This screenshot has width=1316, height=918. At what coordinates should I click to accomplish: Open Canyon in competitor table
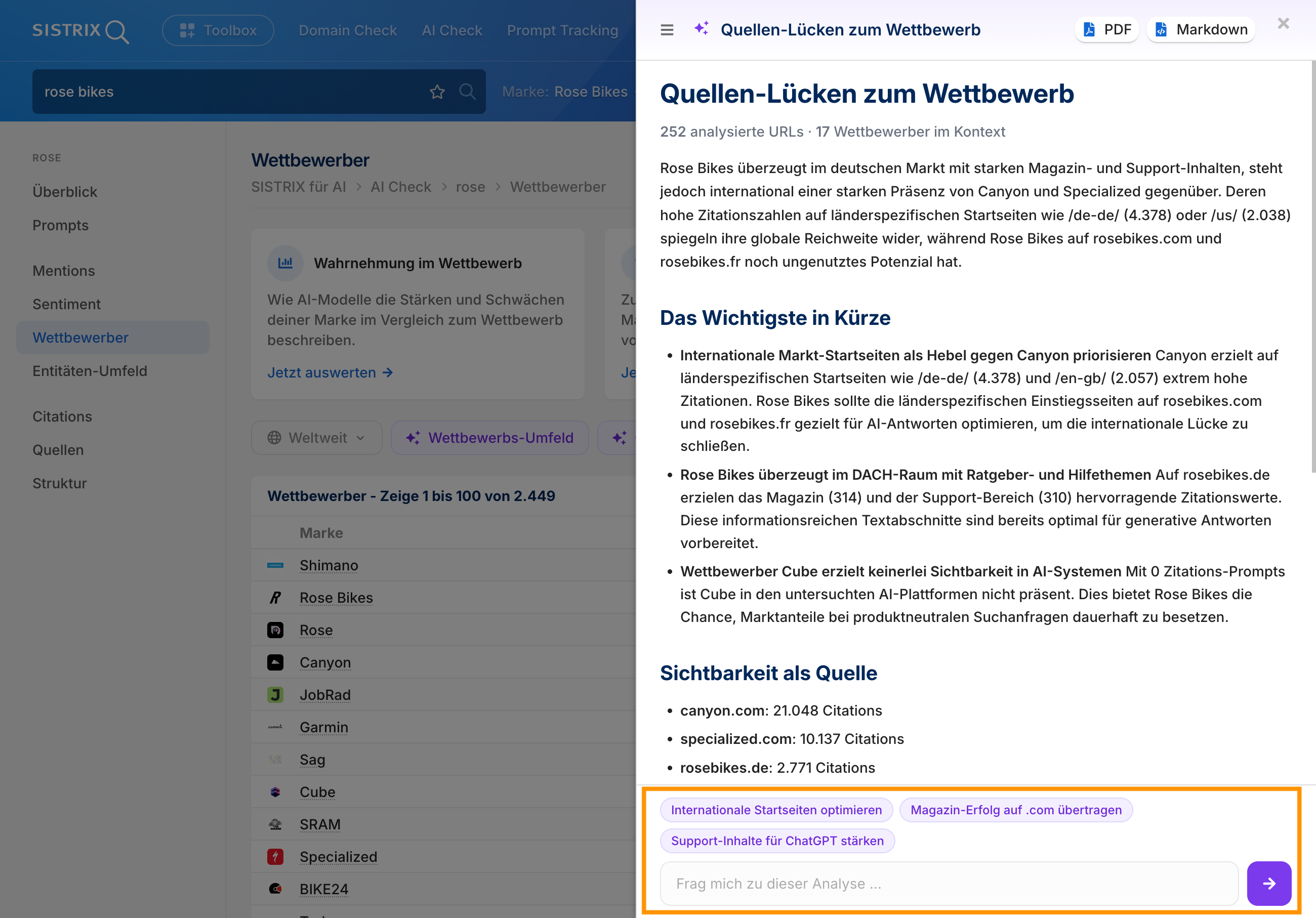pos(325,662)
